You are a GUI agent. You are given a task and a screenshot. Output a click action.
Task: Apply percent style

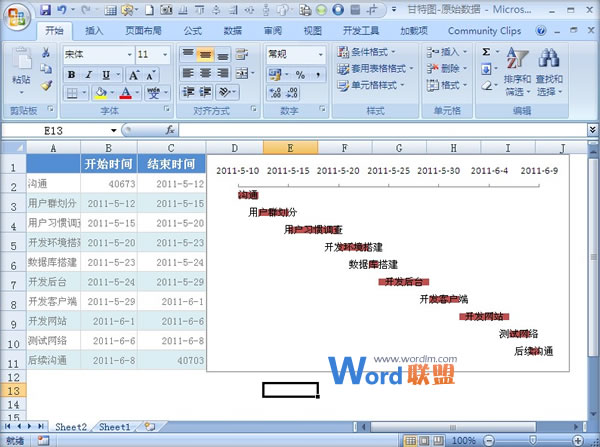300,75
